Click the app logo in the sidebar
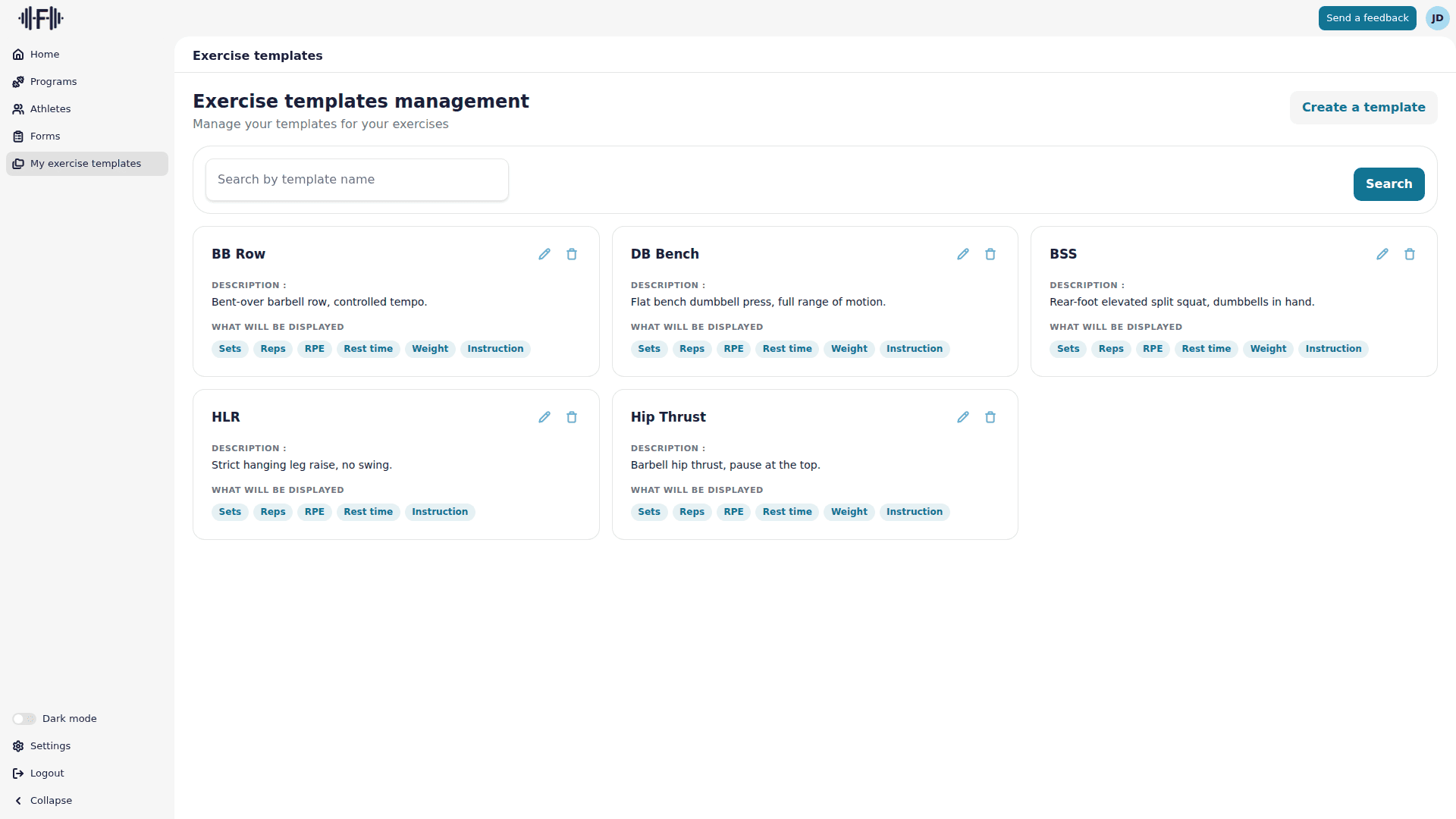Screen dimensions: 1456x819 41,17
